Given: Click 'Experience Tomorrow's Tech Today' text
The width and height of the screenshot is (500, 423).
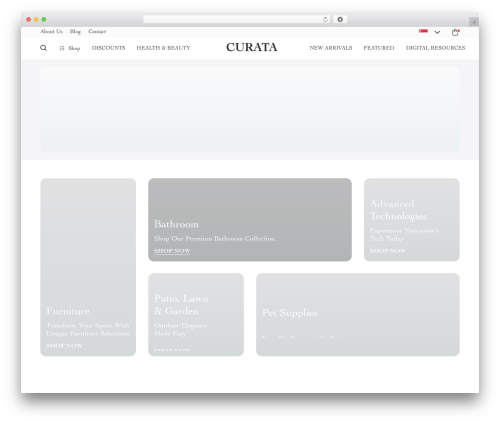Looking at the screenshot, I should [404, 234].
